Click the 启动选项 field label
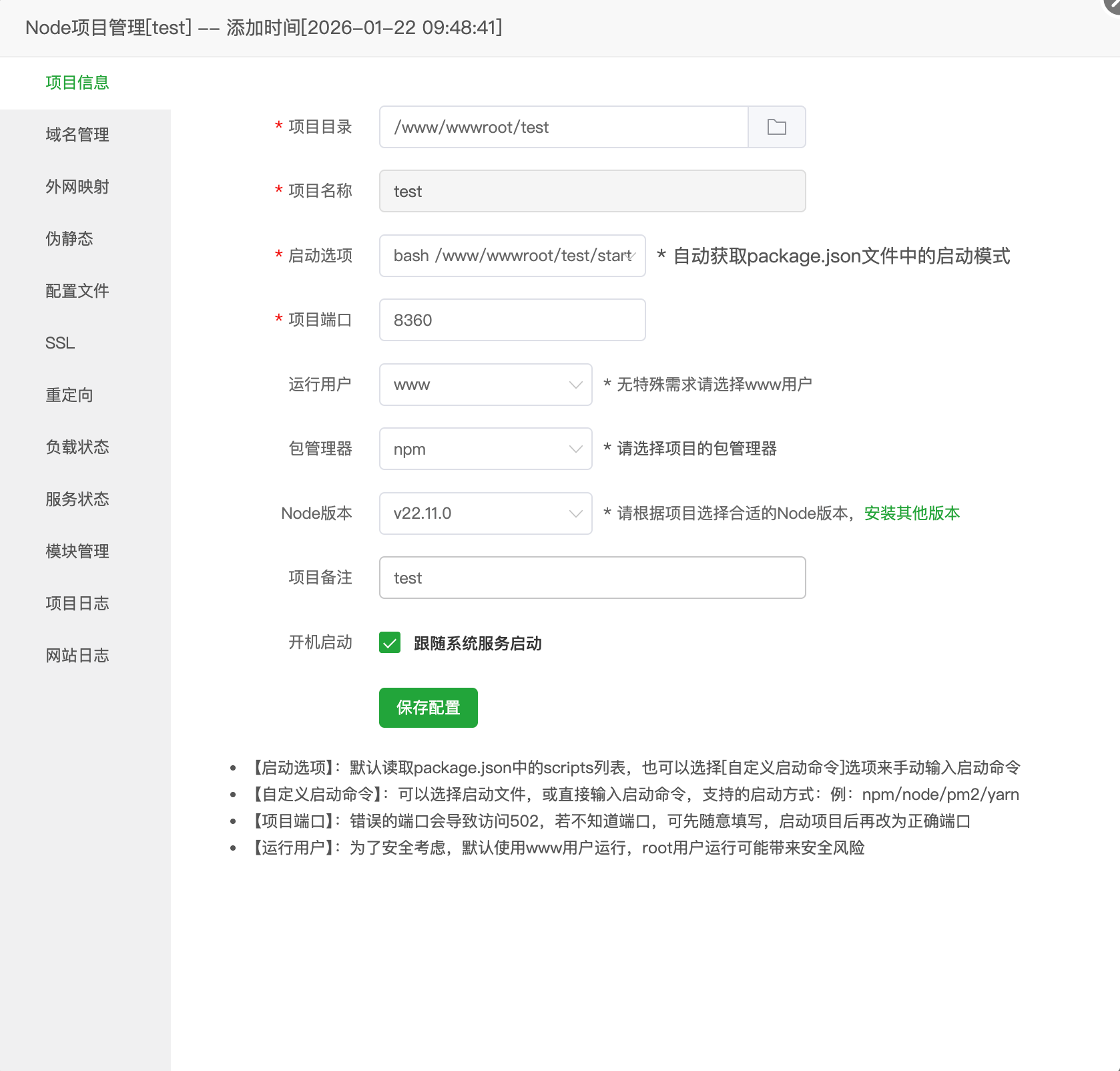This screenshot has width=1120, height=1071. (320, 256)
